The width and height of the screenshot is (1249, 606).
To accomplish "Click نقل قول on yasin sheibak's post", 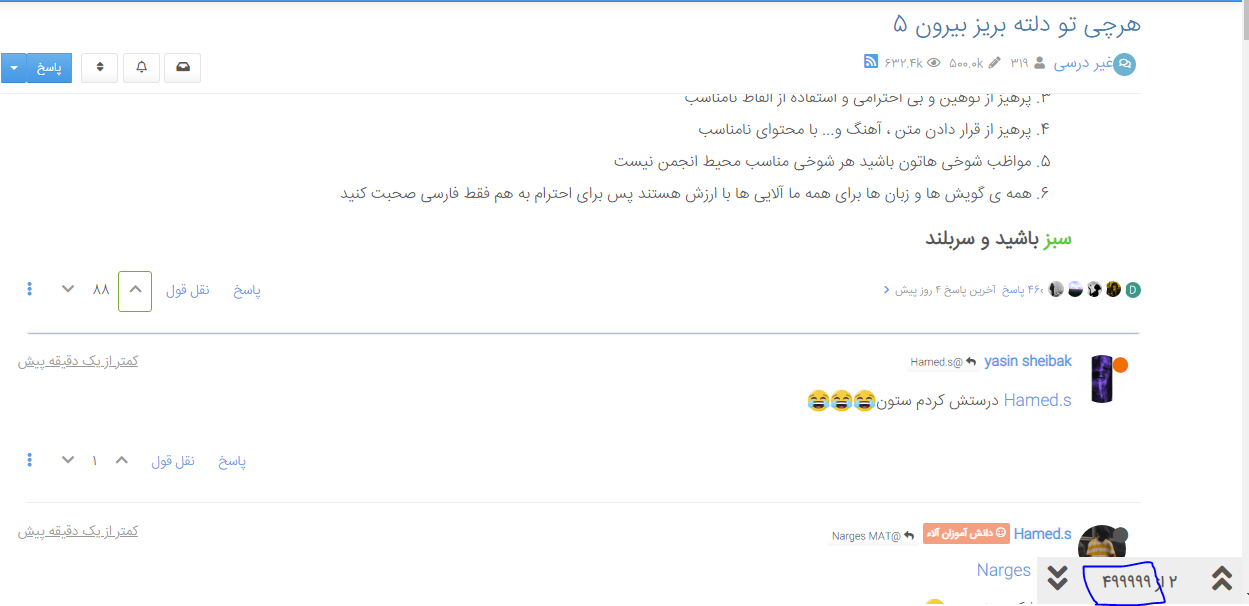I will [x=173, y=462].
